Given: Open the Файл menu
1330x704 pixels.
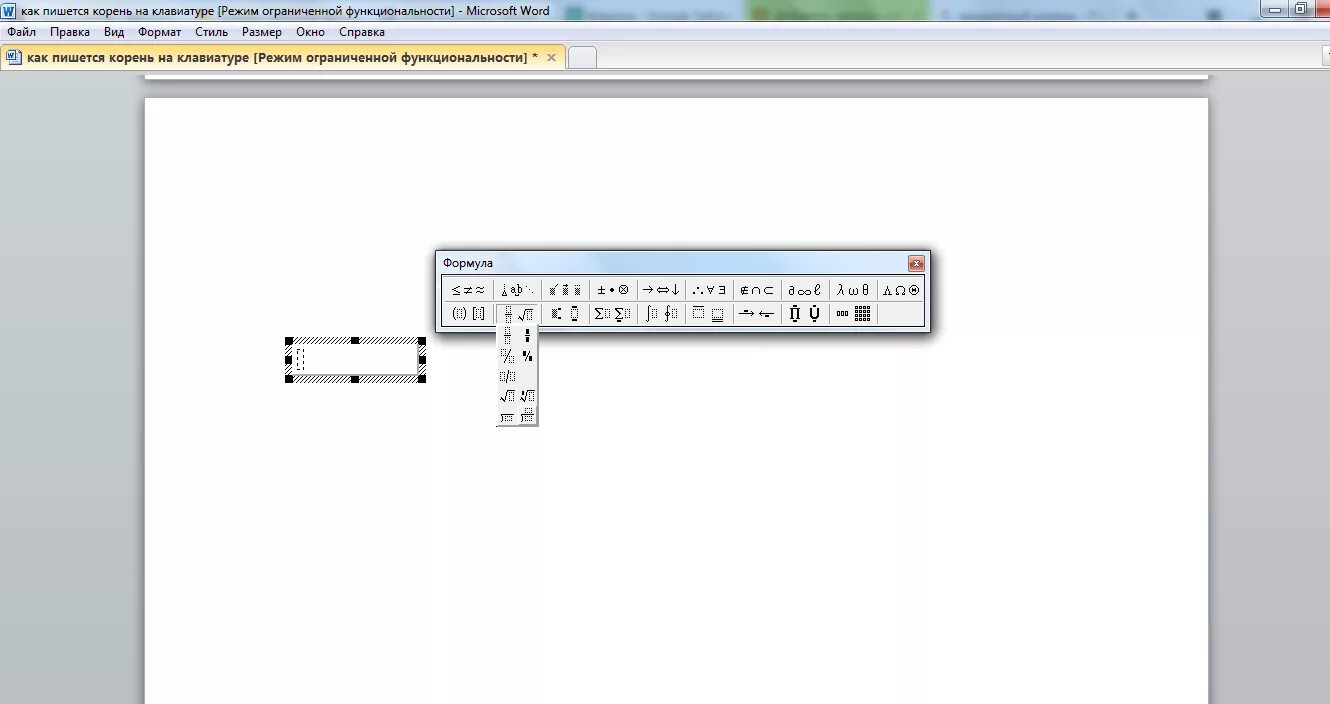Looking at the screenshot, I should click(21, 32).
